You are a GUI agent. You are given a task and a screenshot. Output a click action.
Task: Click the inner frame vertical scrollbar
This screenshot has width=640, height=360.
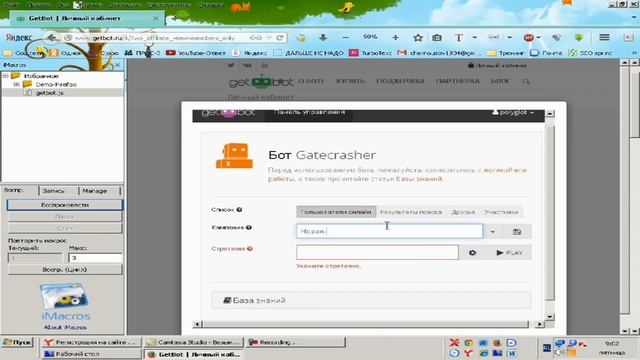[550, 213]
